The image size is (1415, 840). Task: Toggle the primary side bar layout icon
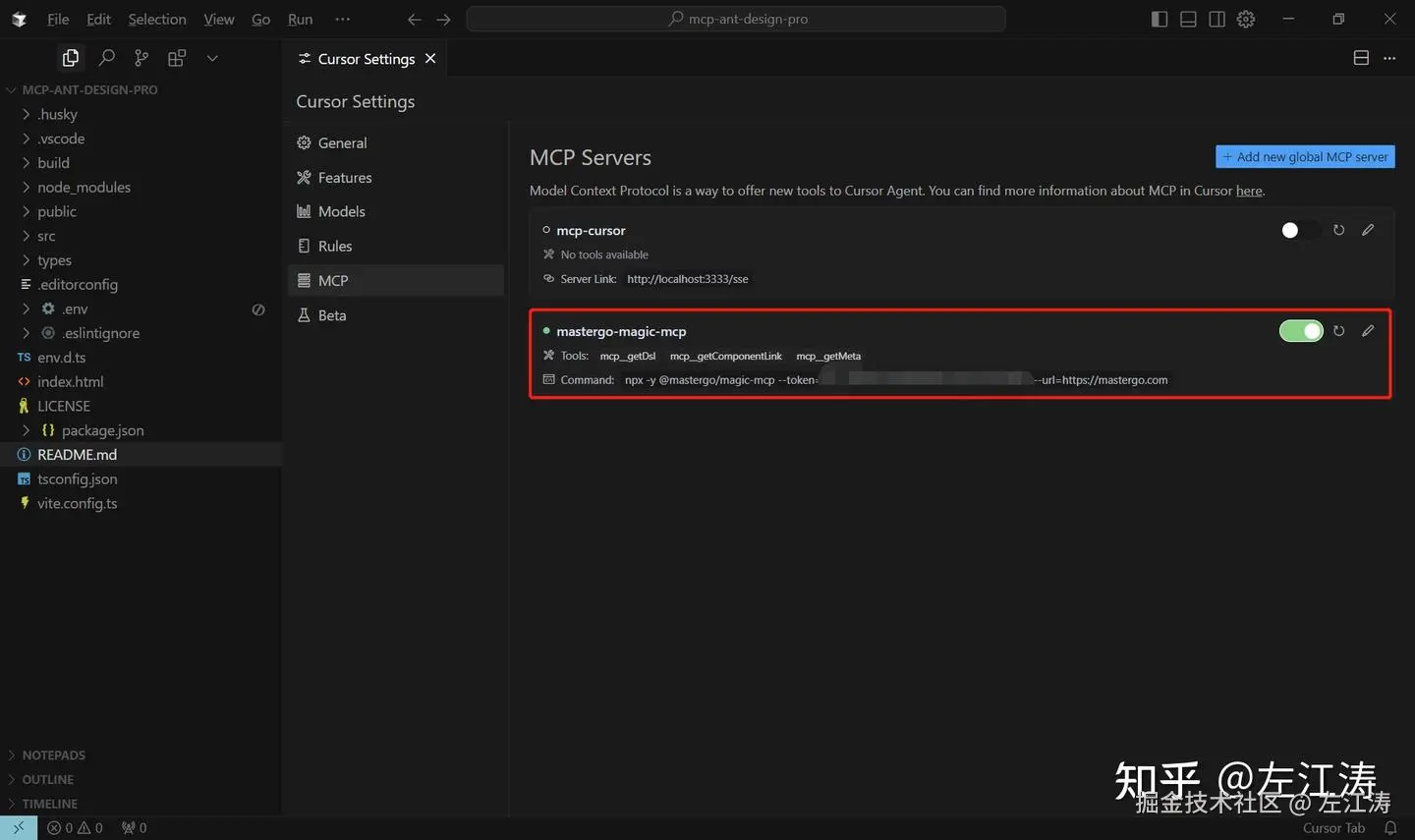[x=1160, y=19]
